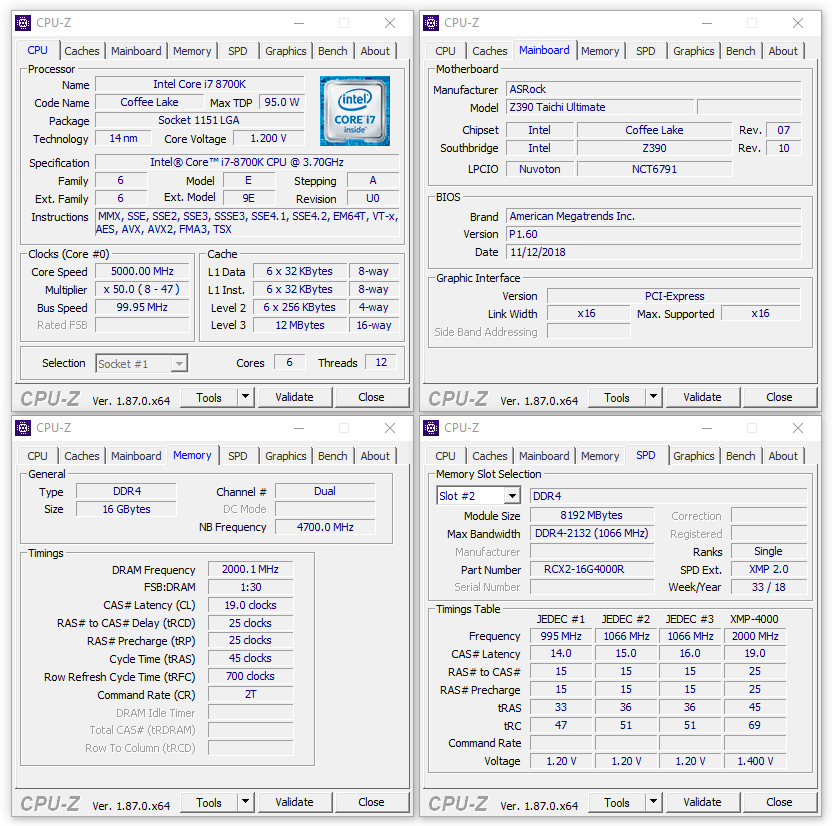Click the Channel # value Dual

point(325,491)
